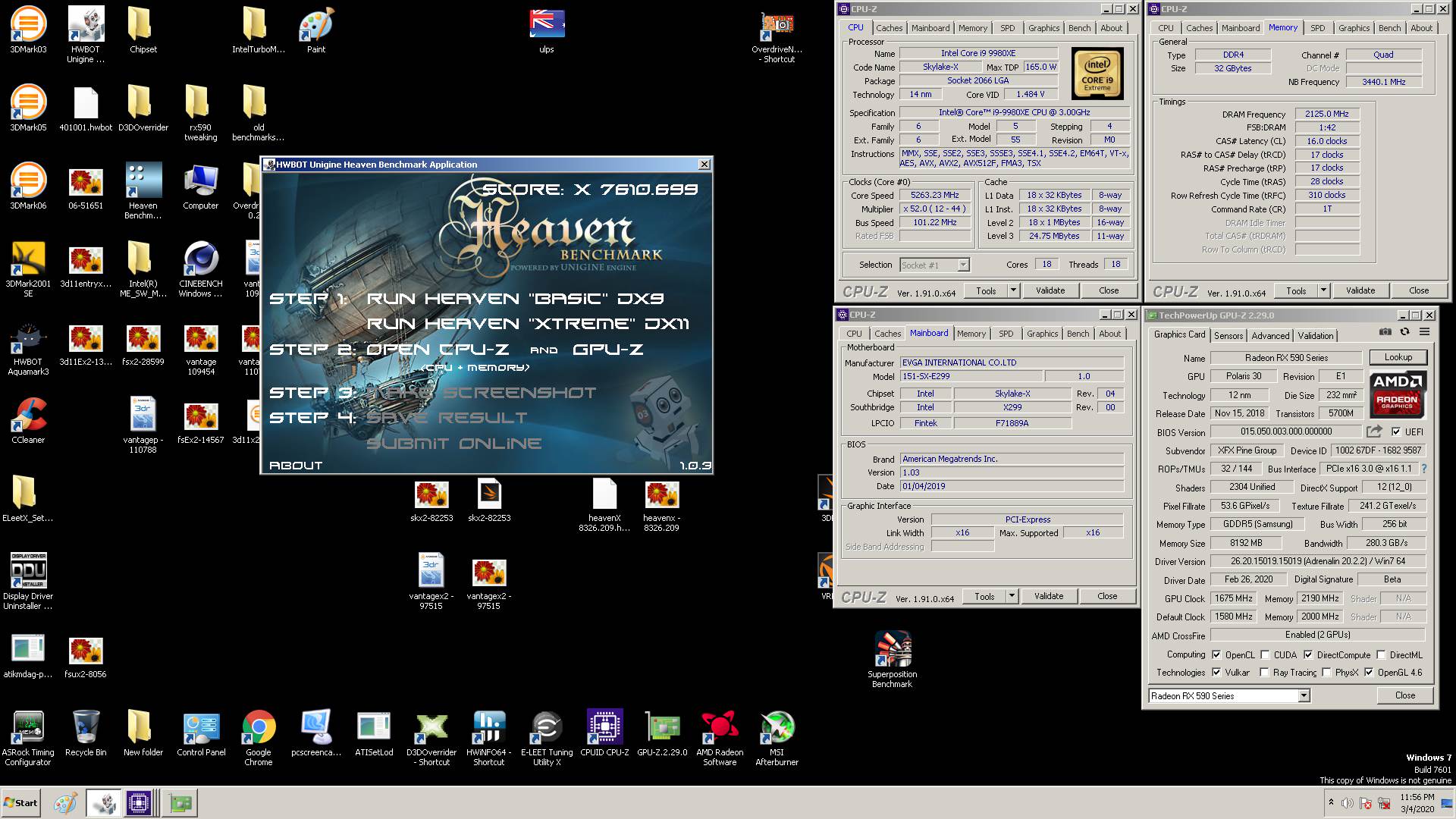The image size is (1456, 819).
Task: Launch Paint from the desktop icon
Action: [316, 30]
